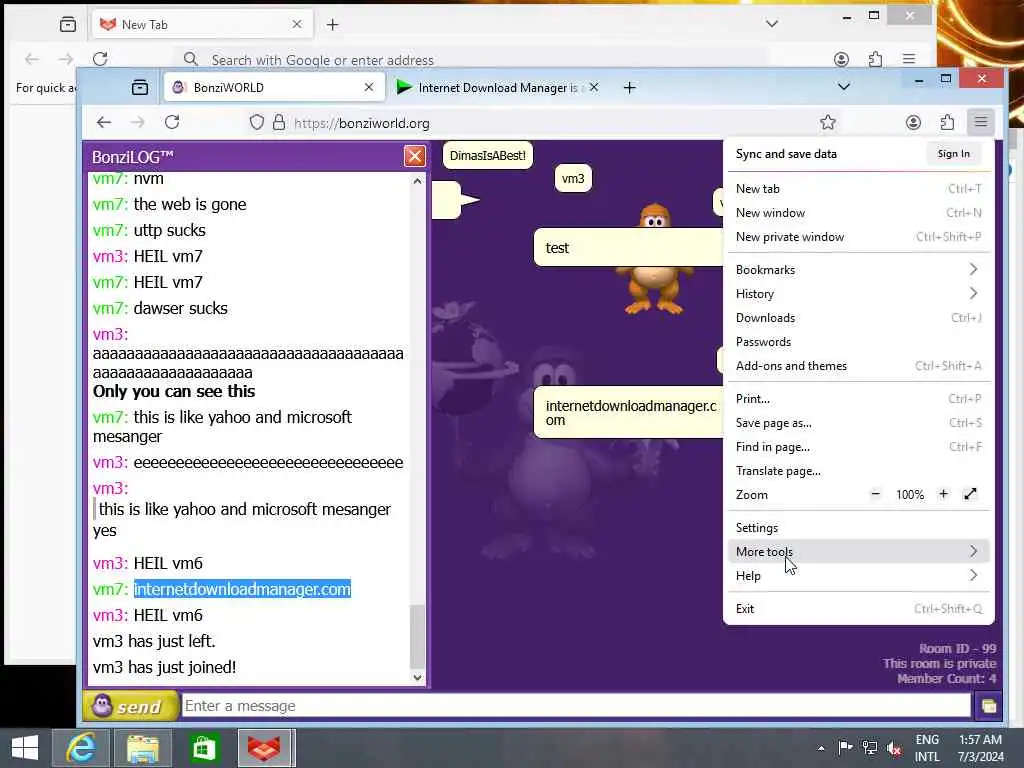Choose Exit from the menu

tap(859, 609)
